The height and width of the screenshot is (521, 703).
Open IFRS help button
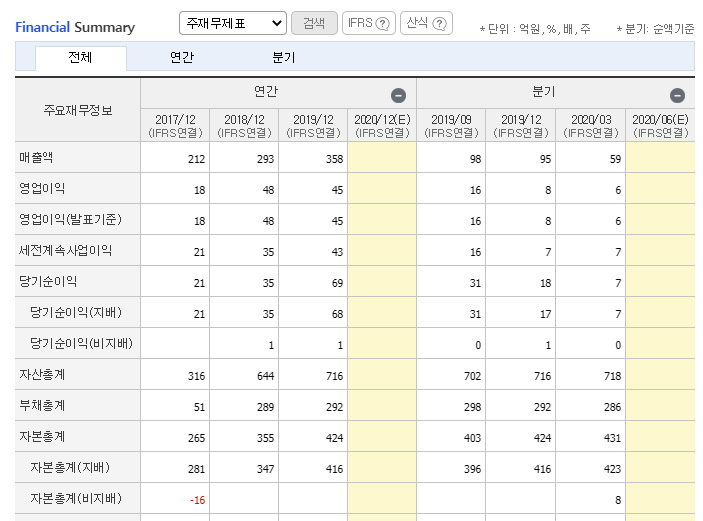pos(369,23)
